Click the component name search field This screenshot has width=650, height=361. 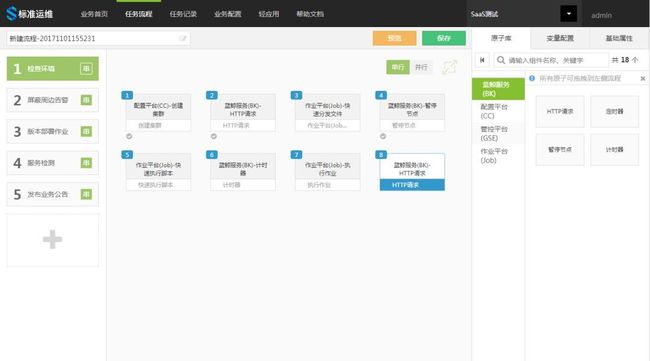[x=551, y=60]
